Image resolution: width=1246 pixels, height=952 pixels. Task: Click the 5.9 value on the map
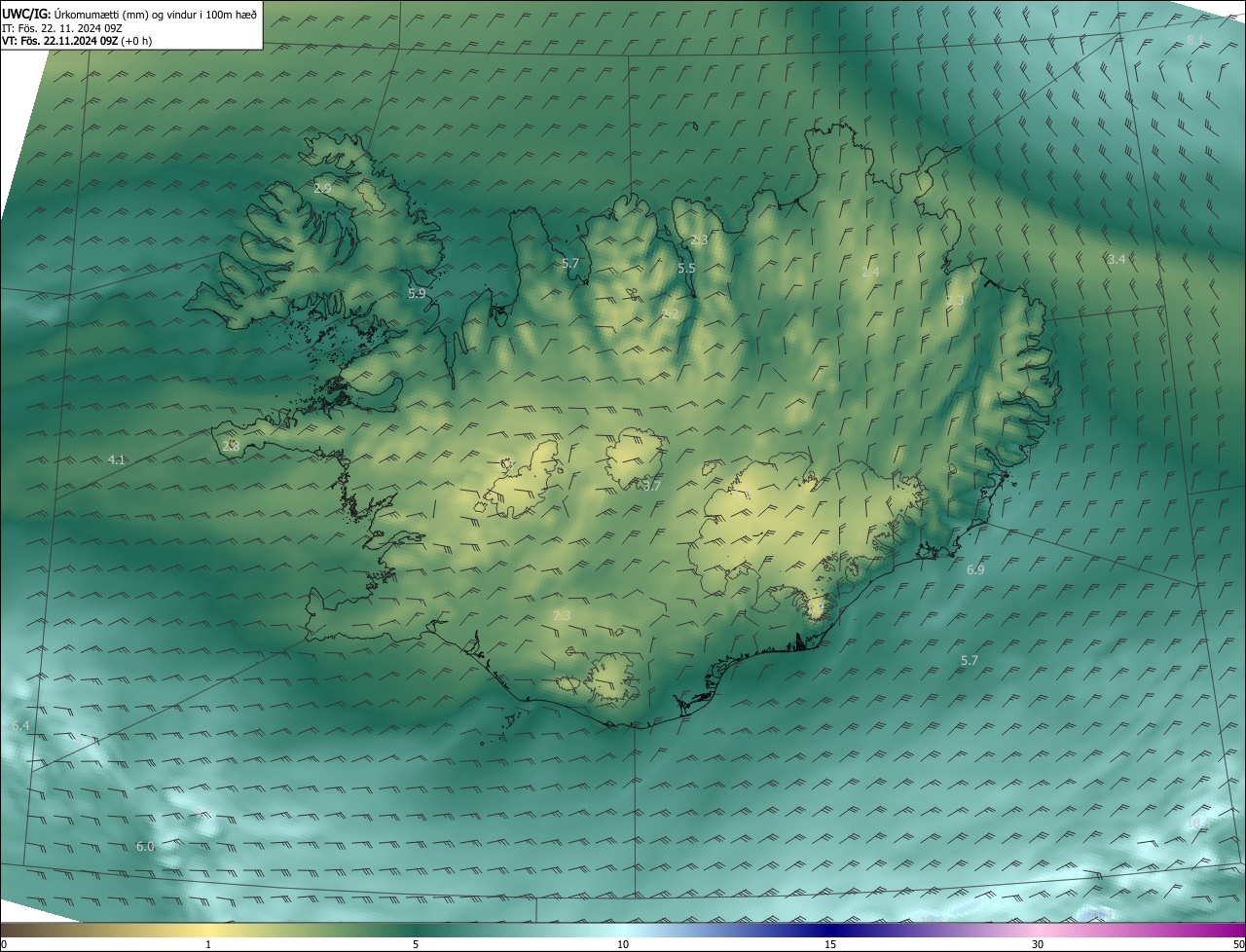click(x=417, y=292)
